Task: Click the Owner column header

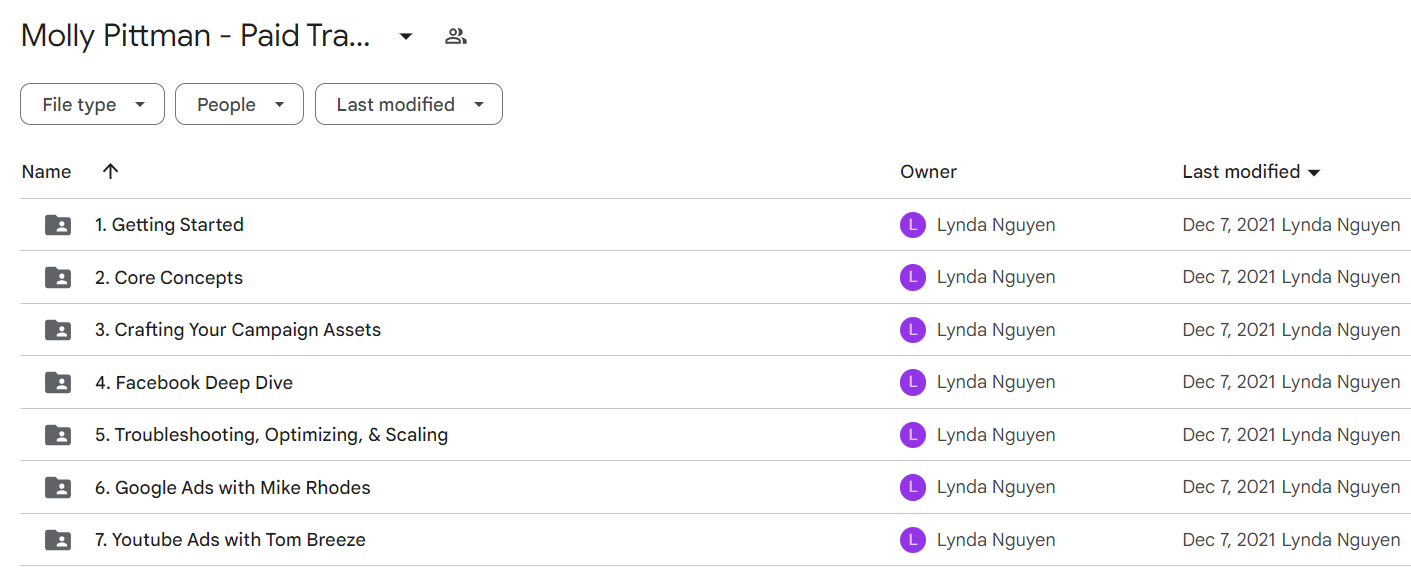Action: (928, 172)
